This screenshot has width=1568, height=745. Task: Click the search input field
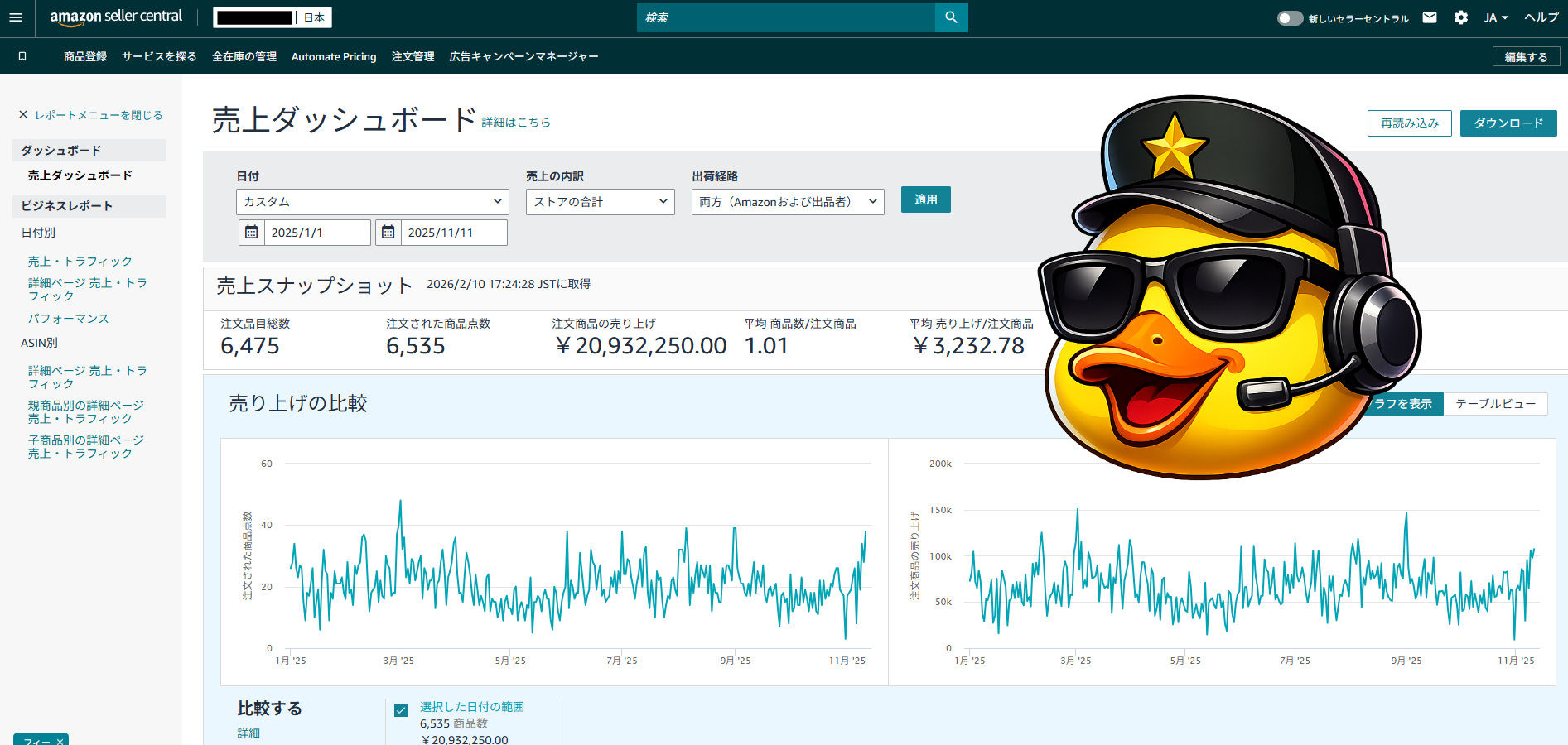click(x=785, y=17)
